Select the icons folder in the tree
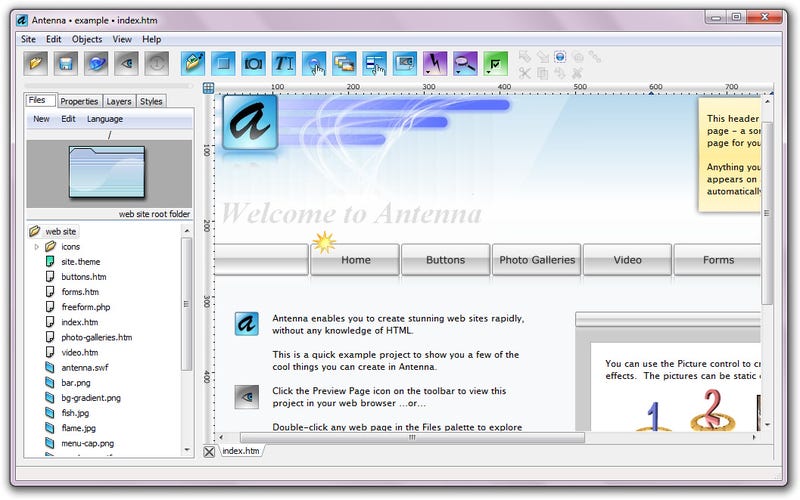 coord(63,247)
